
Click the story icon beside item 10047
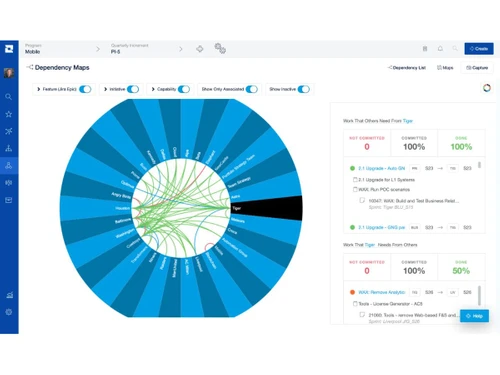(x=362, y=200)
